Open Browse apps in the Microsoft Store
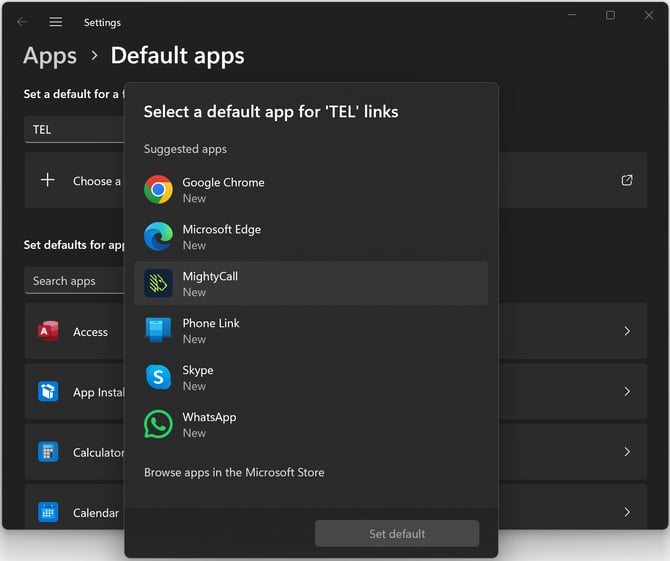Viewport: 670px width, 561px height. [x=234, y=473]
